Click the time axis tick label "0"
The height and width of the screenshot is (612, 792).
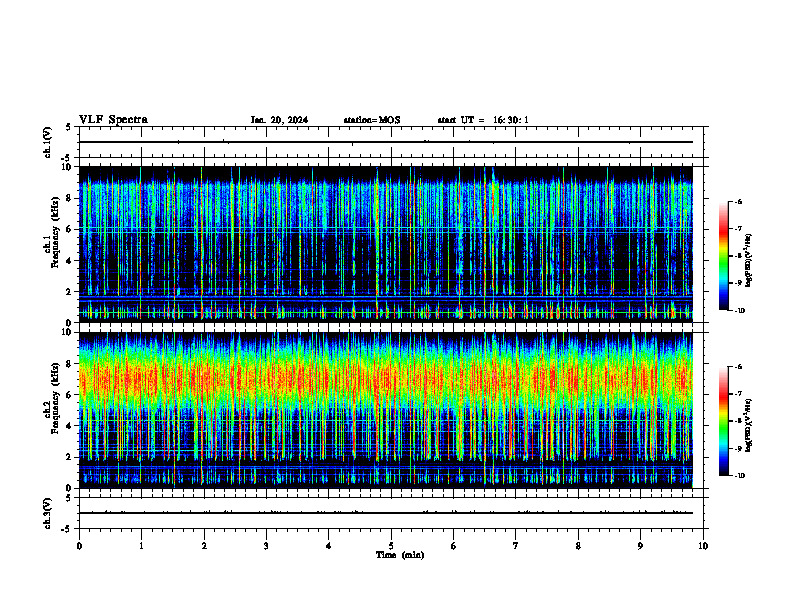[79, 546]
